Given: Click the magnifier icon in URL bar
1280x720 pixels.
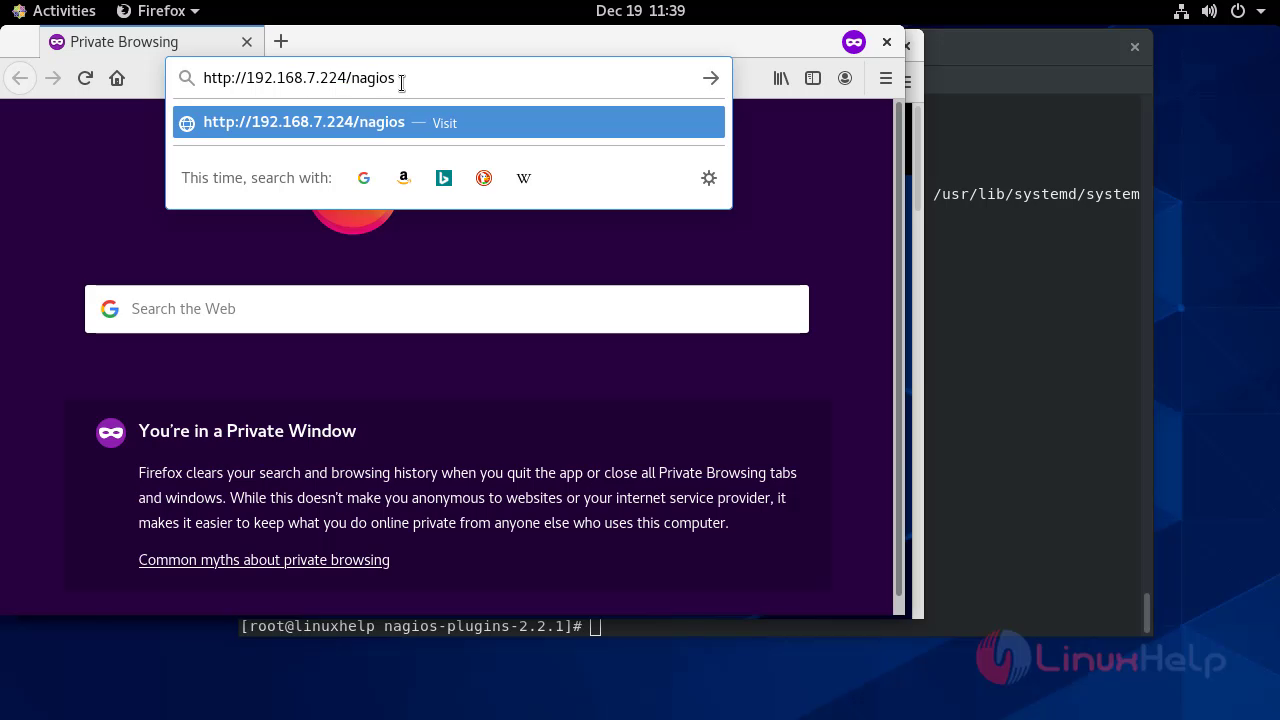Looking at the screenshot, I should click(186, 78).
